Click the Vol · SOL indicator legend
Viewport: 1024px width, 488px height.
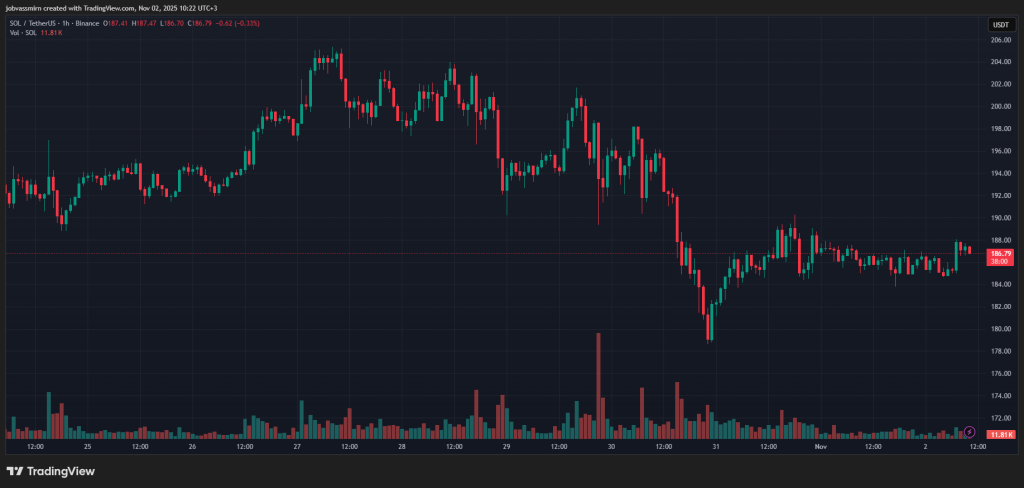click(22, 33)
